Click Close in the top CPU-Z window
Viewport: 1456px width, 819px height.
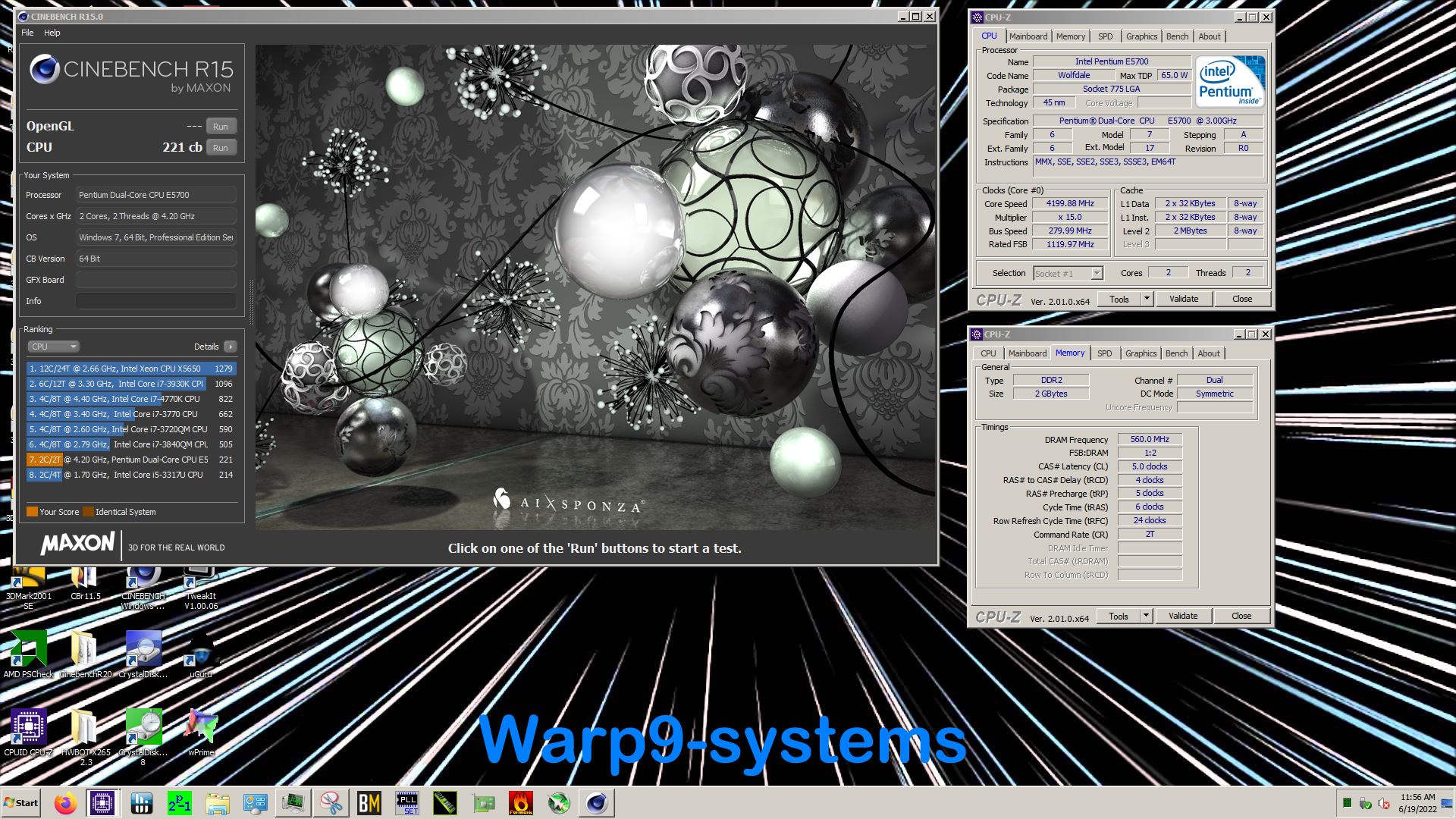[x=1242, y=300]
